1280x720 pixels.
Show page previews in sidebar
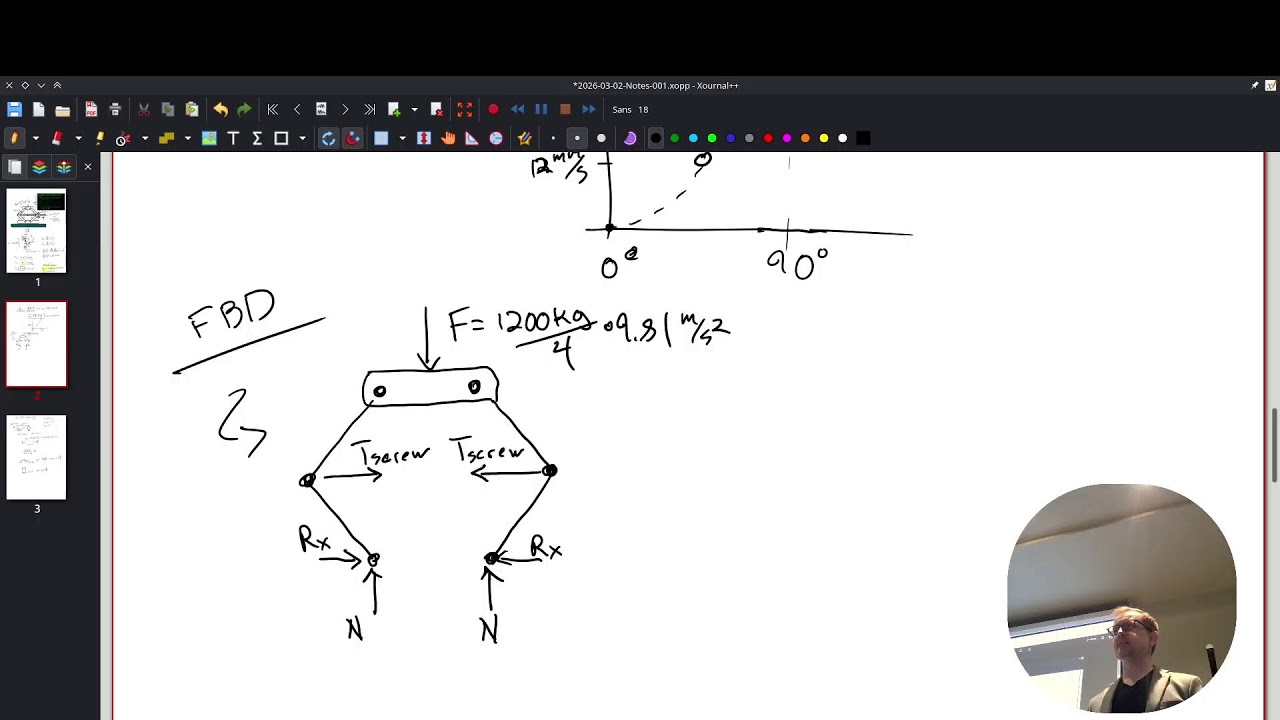click(x=15, y=167)
